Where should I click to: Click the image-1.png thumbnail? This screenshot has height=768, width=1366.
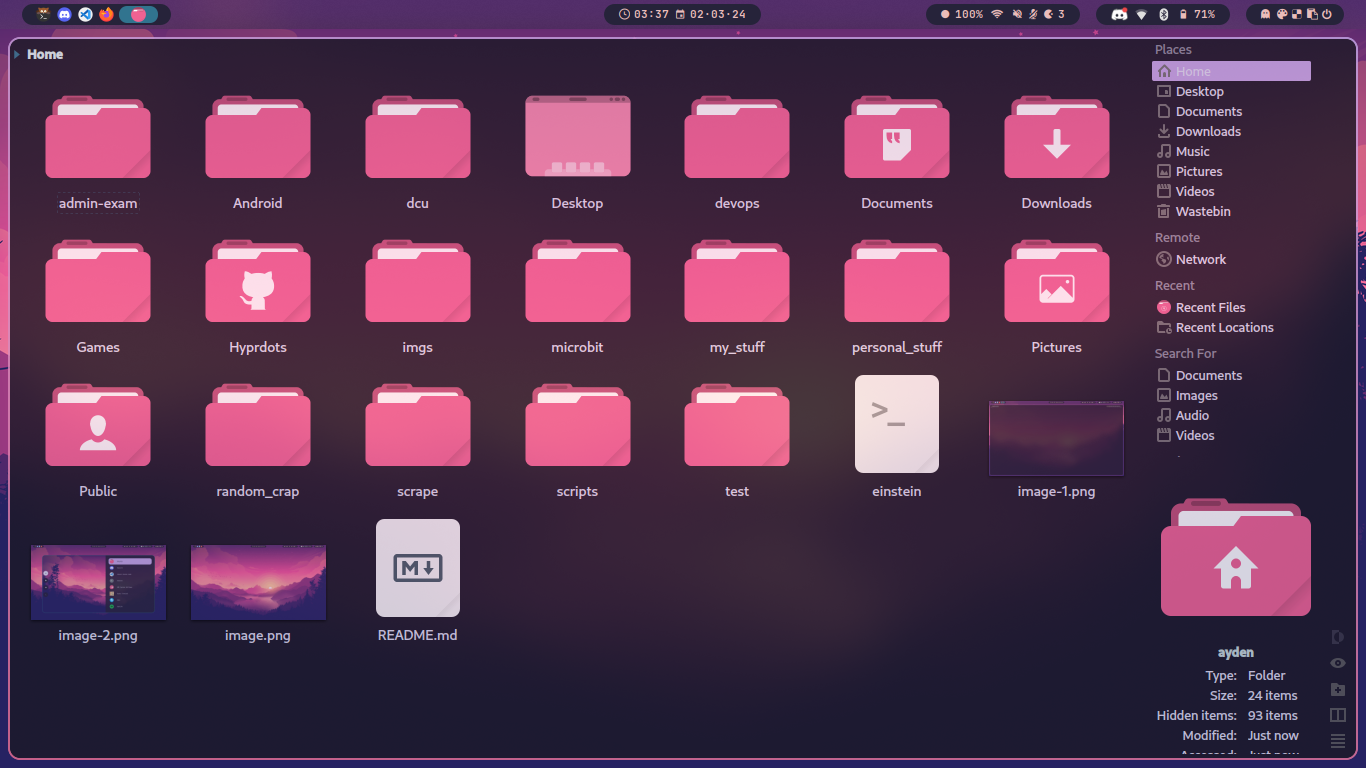[x=1057, y=438]
